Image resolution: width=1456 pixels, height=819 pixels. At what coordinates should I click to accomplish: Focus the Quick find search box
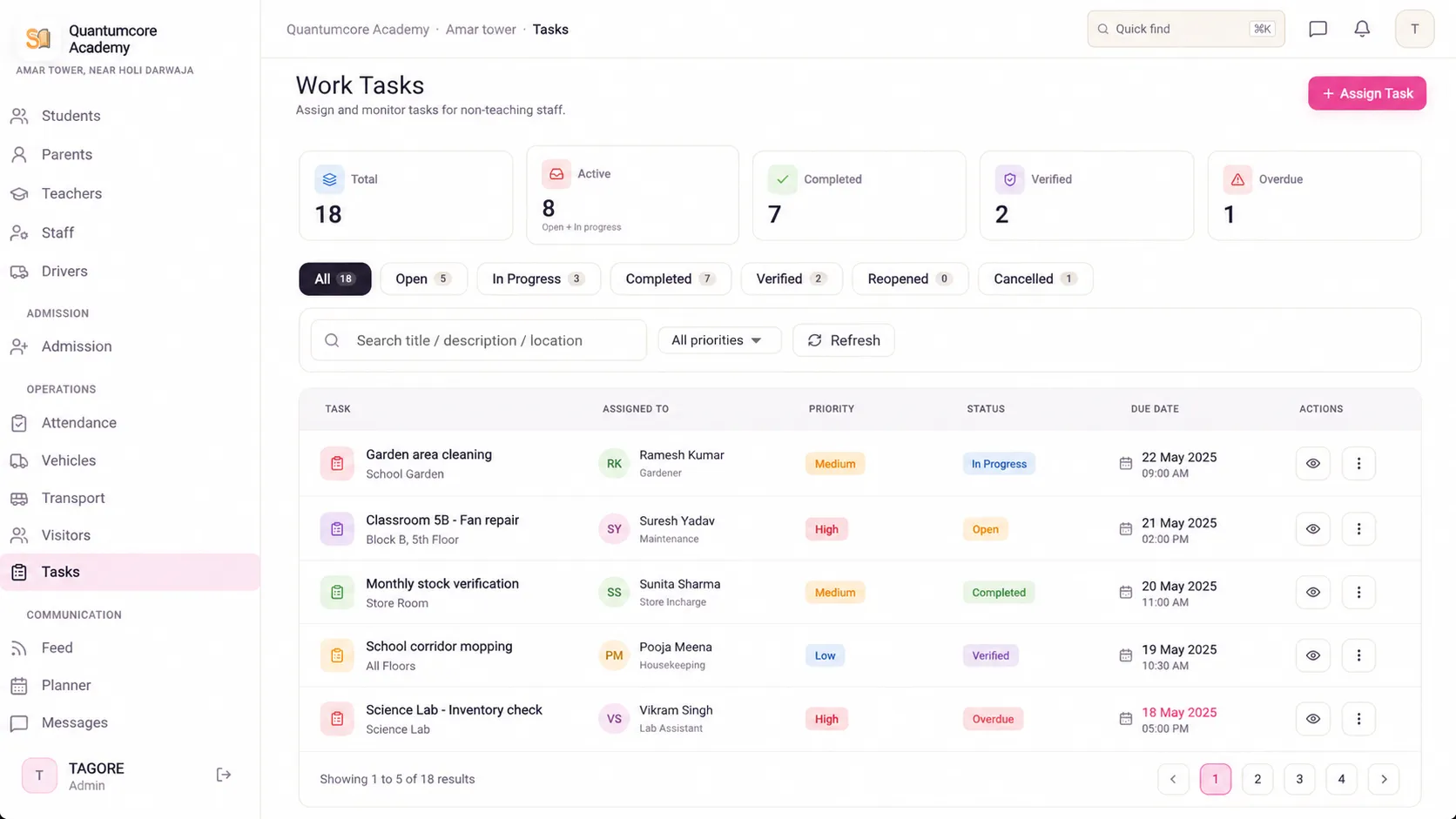coord(1186,29)
